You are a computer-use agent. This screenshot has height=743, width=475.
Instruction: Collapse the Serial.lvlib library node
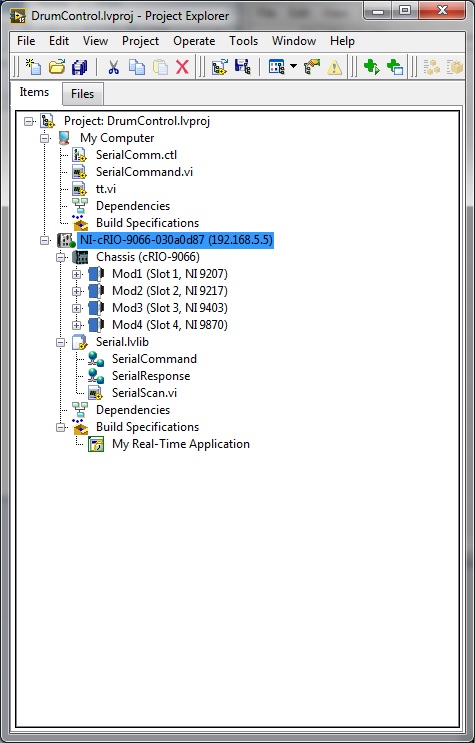pyautogui.click(x=60, y=342)
